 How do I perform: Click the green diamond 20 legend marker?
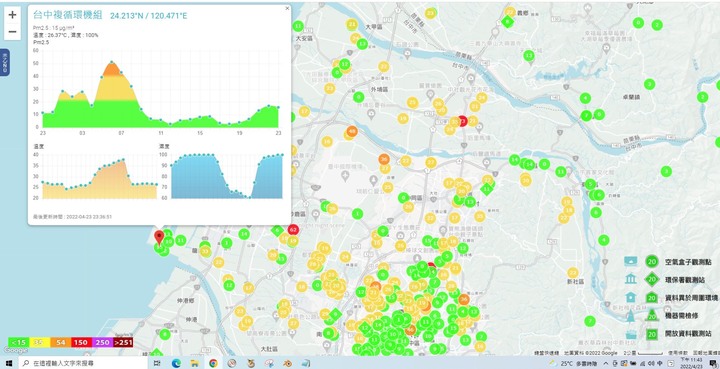652,279
